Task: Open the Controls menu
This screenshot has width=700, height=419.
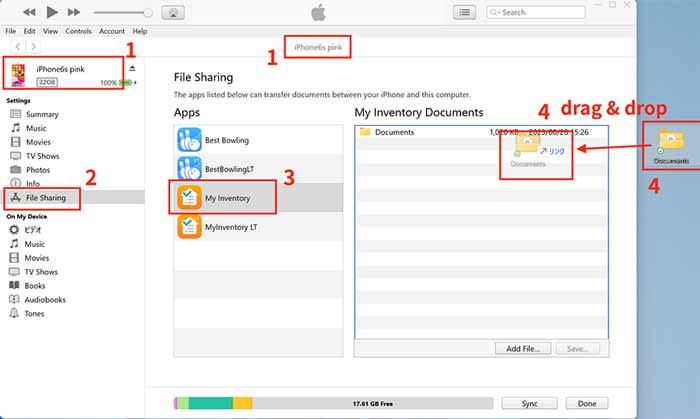Action: [x=79, y=31]
